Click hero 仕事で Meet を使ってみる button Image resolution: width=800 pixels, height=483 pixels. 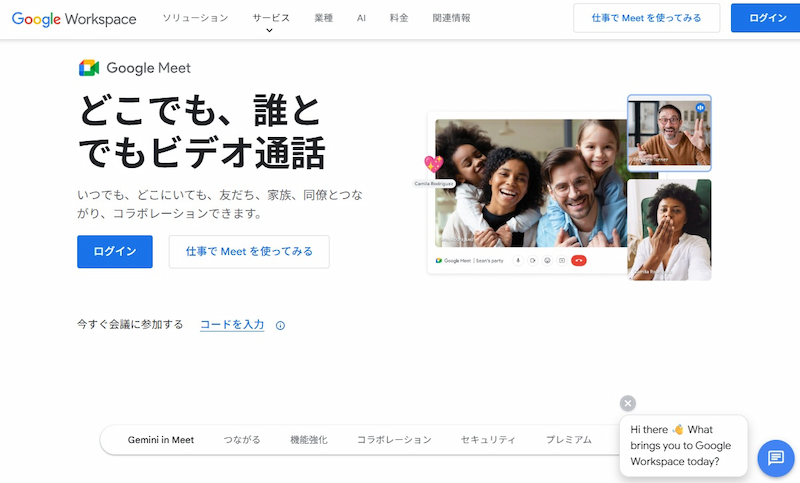[249, 251]
